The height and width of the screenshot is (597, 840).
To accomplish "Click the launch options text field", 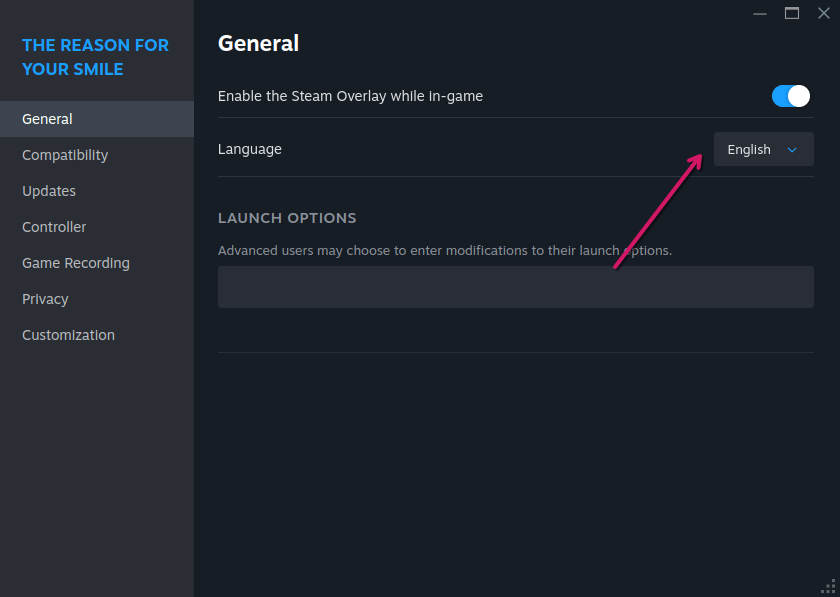I will [x=515, y=287].
